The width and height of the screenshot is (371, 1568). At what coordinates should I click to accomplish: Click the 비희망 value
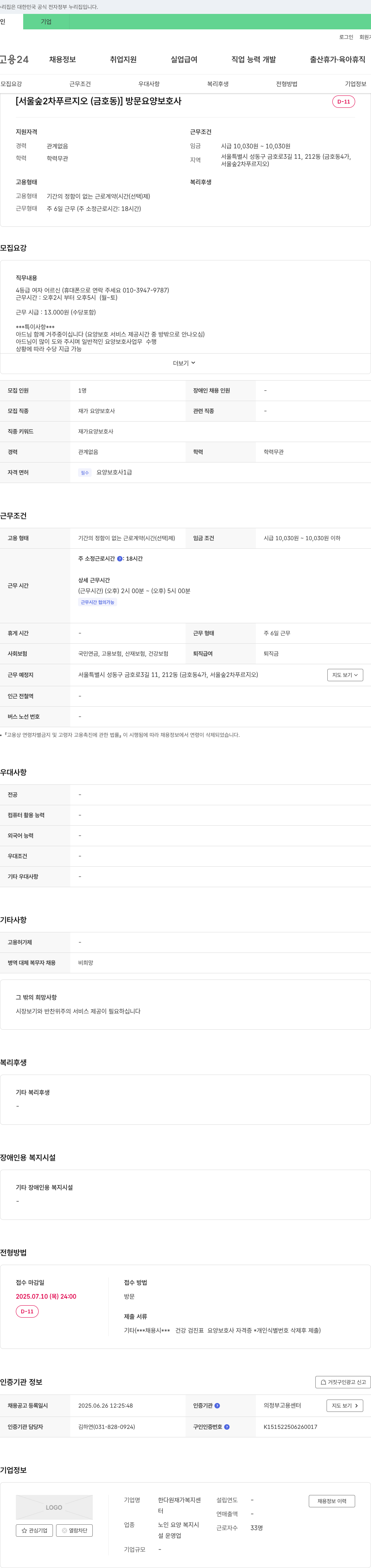85,963
